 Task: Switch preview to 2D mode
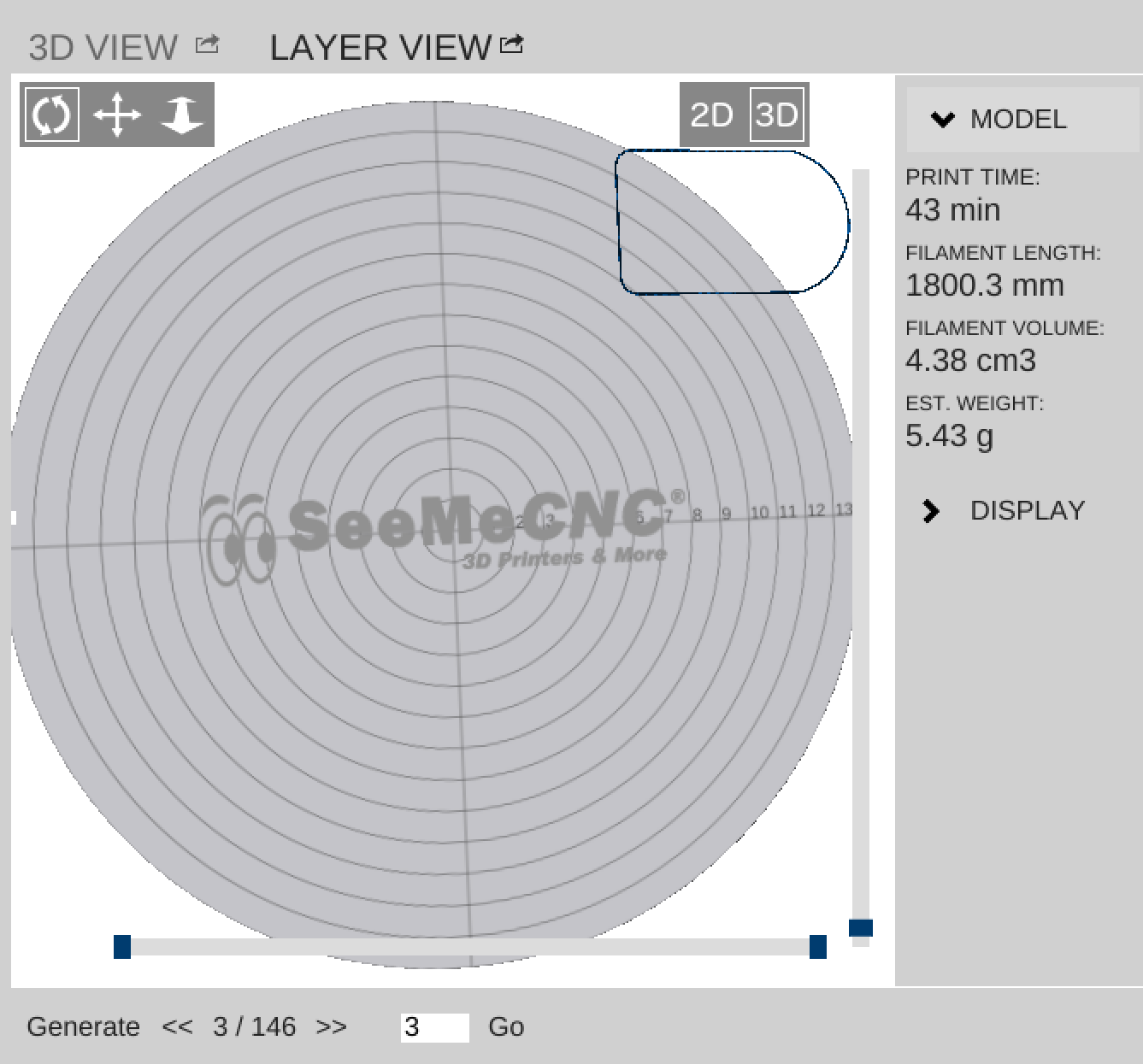pos(711,115)
